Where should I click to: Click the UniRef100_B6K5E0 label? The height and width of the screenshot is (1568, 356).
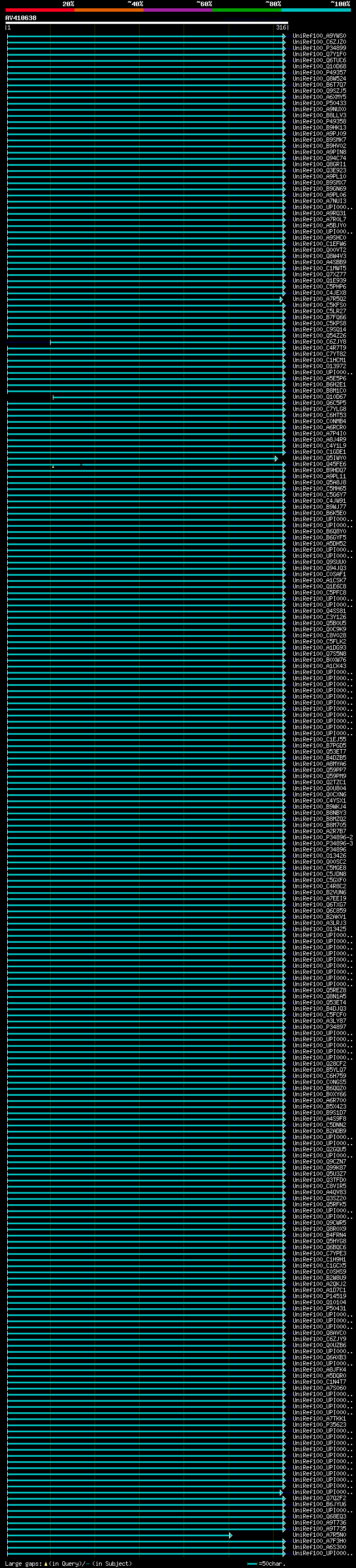[319, 513]
